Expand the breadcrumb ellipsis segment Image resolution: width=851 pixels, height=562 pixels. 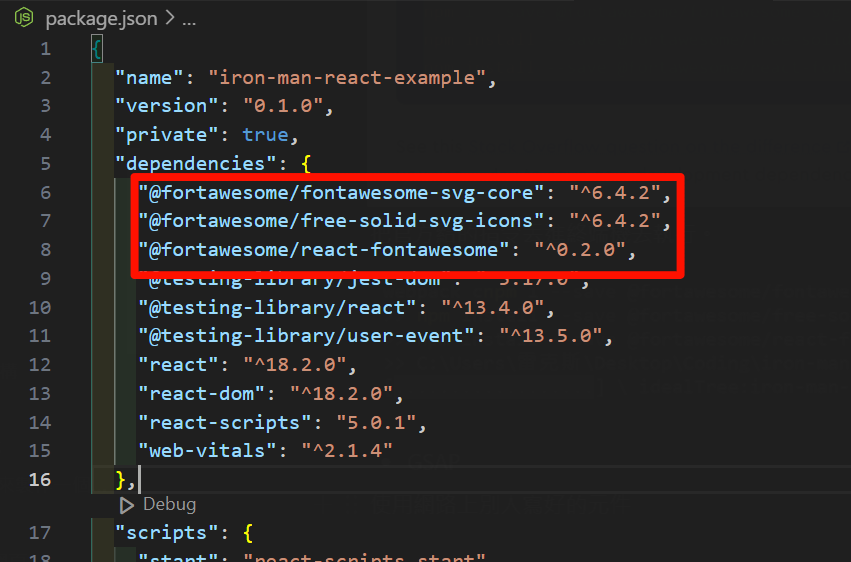pos(189,20)
